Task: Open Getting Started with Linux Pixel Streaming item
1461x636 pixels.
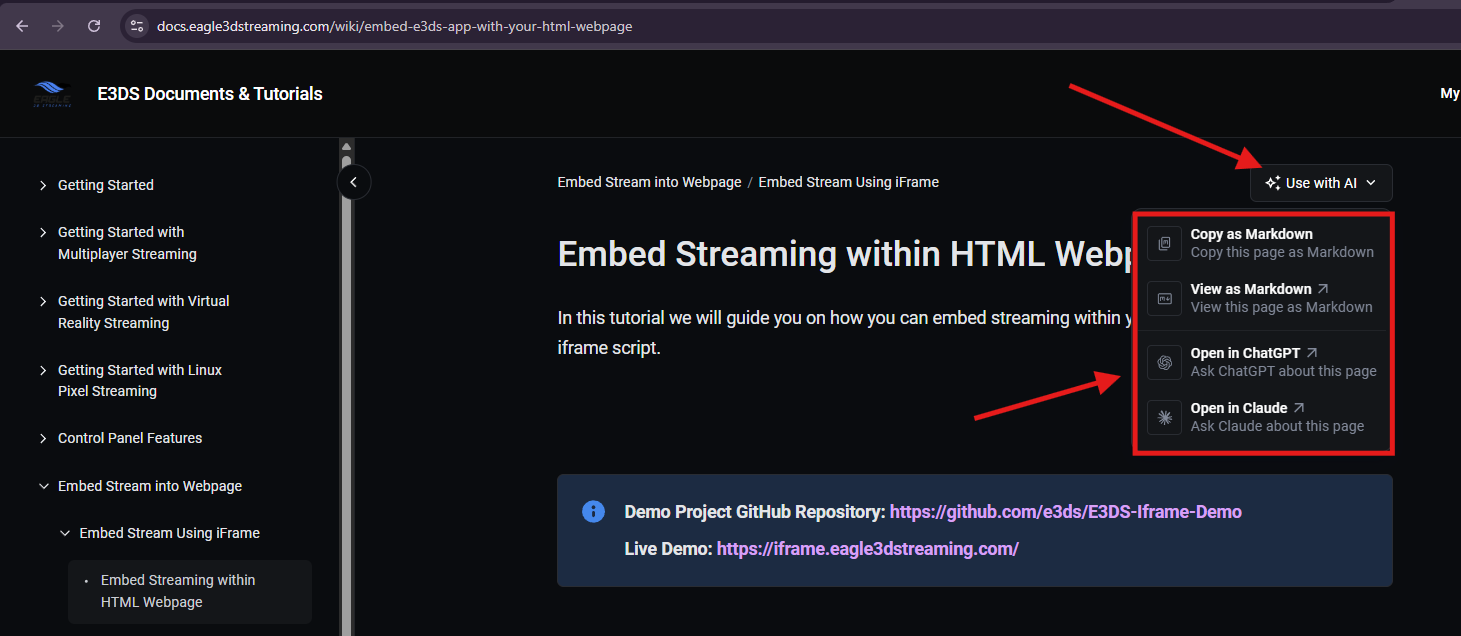Action: tap(140, 381)
